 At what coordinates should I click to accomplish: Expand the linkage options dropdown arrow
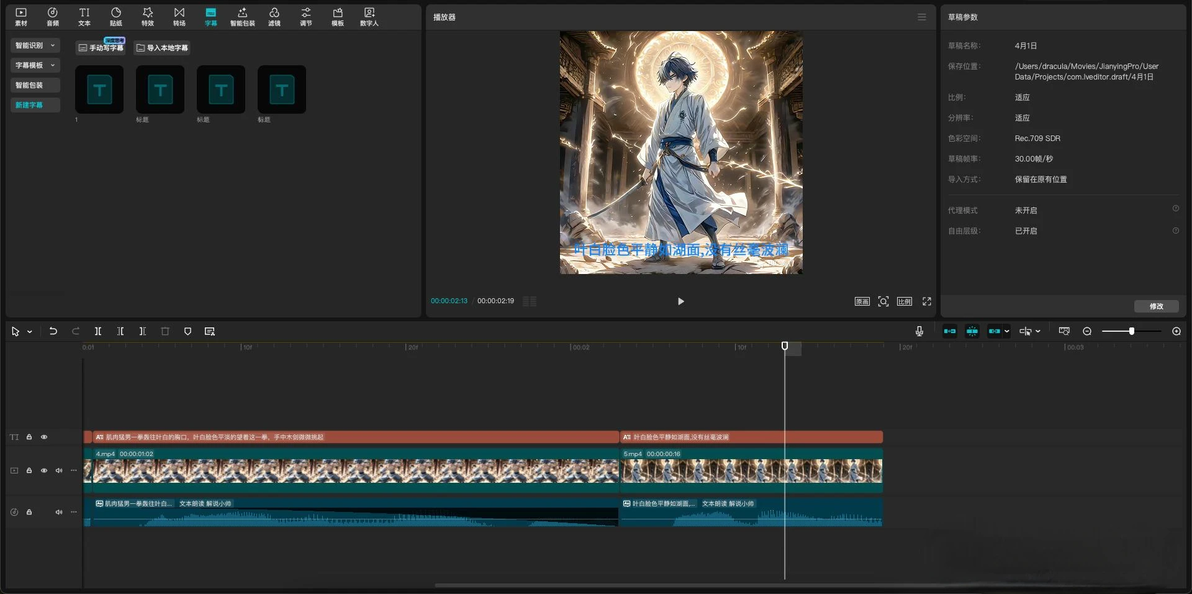1007,332
